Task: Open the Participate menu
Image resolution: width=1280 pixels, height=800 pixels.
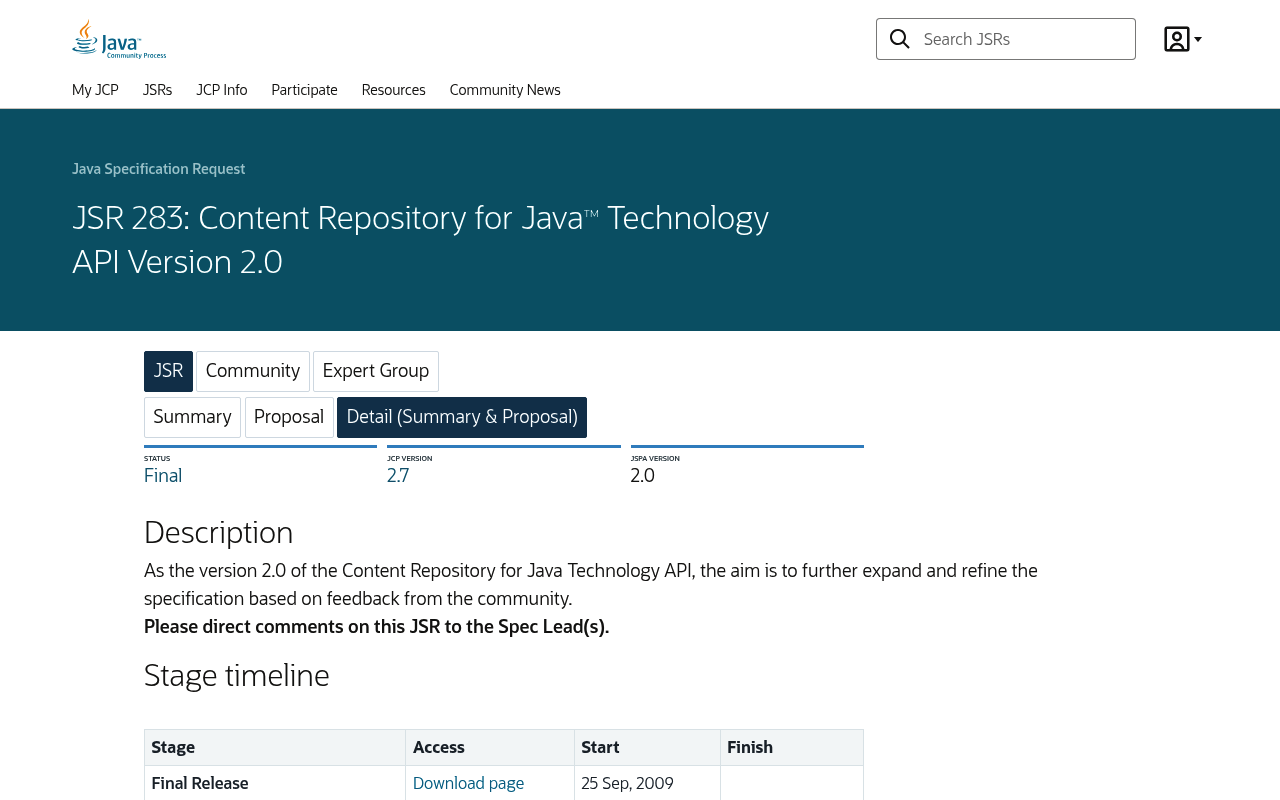Action: point(304,90)
